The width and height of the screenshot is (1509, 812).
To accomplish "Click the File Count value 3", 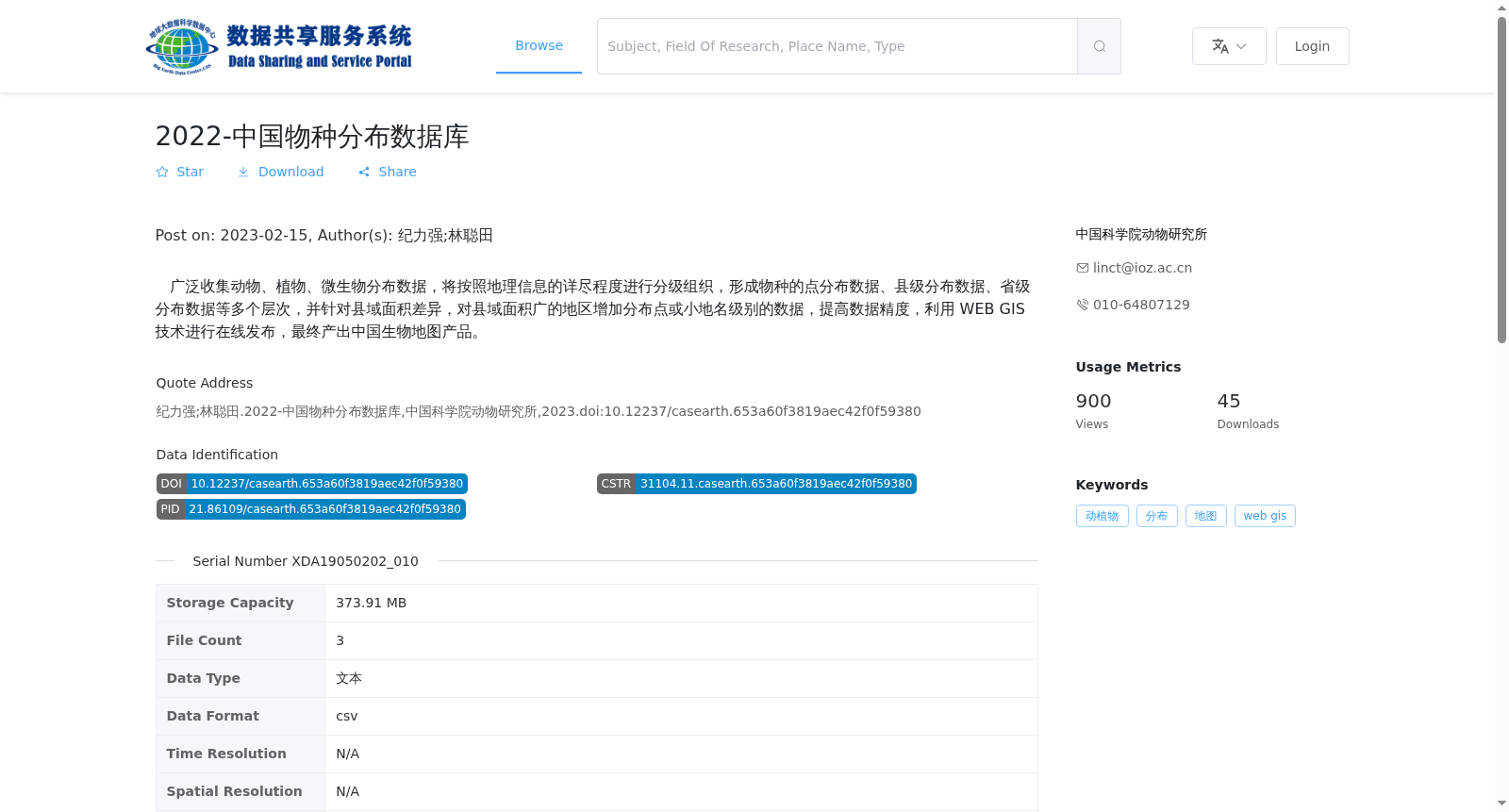I will point(340,640).
